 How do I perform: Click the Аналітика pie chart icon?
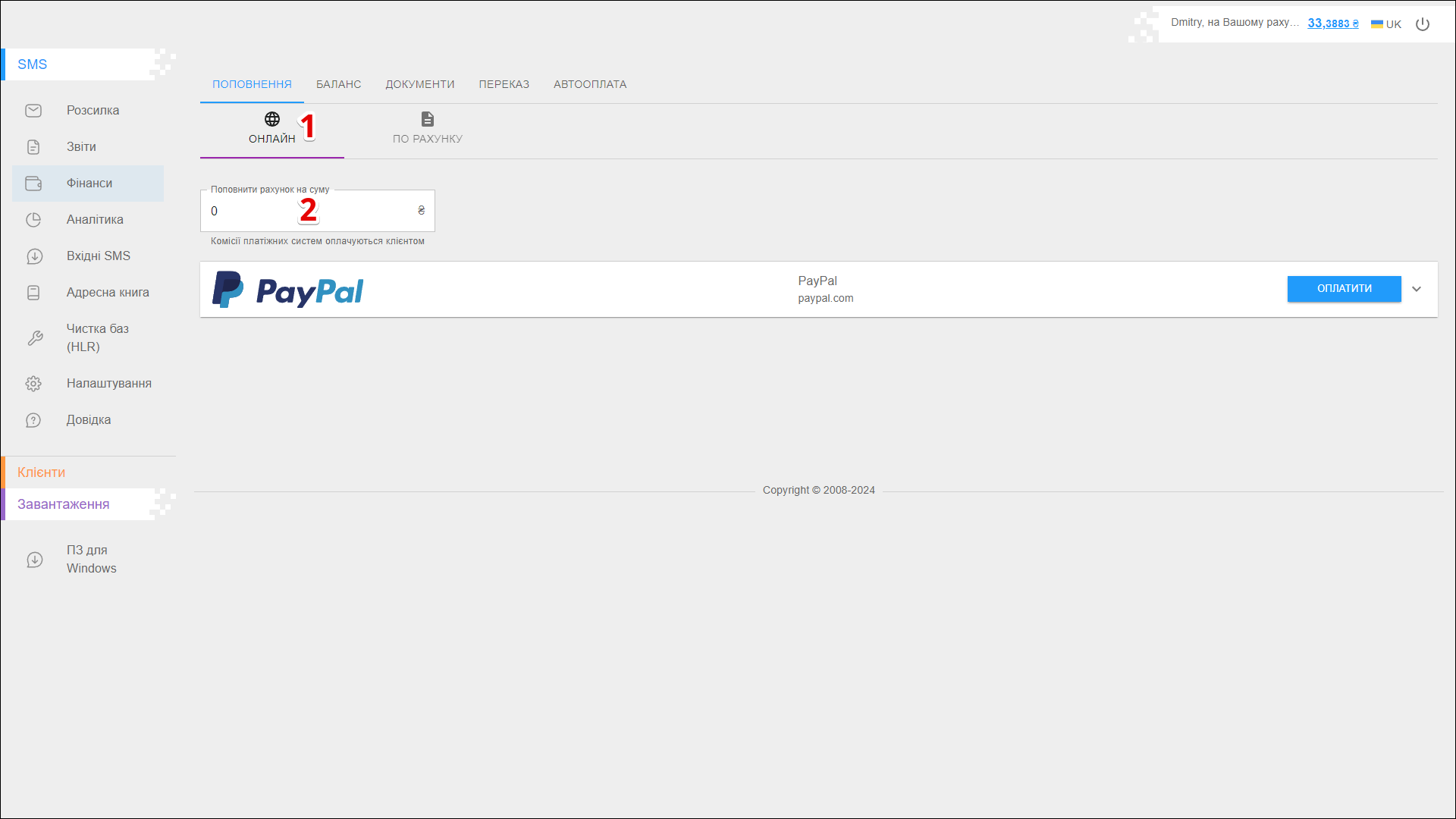[x=33, y=220]
